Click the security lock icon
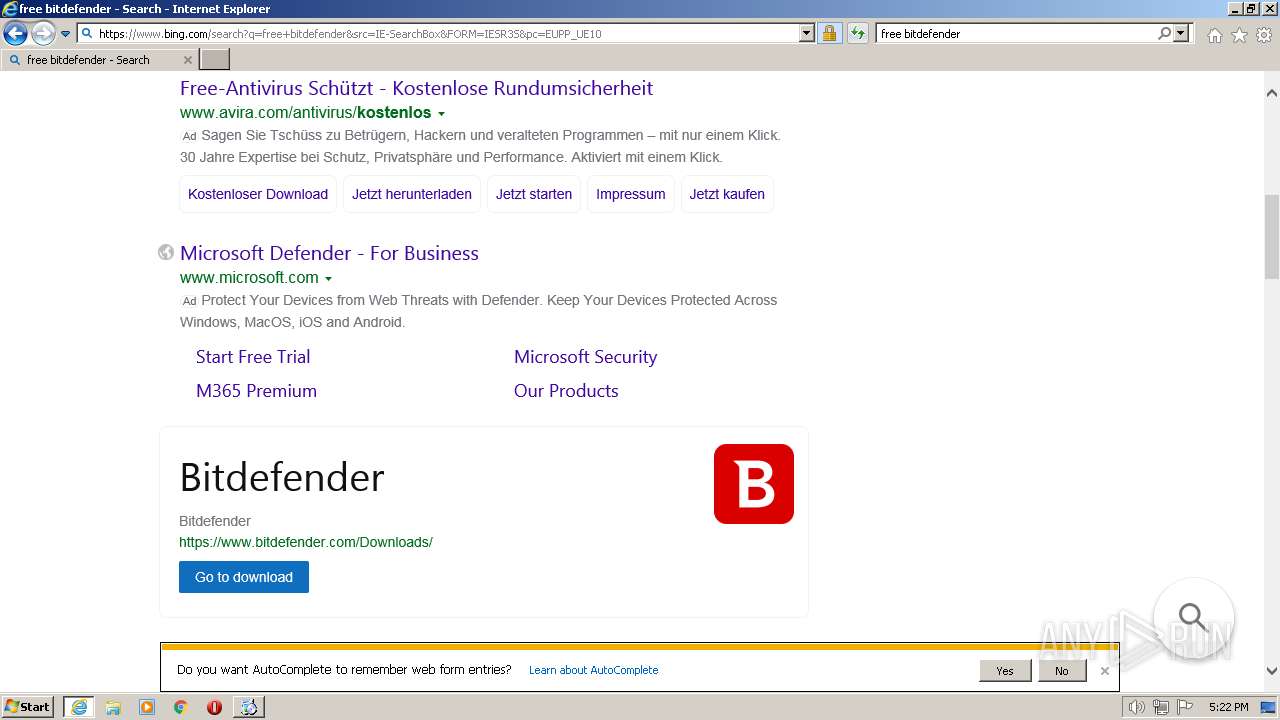Image resolution: width=1280 pixels, height=720 pixels. point(829,33)
